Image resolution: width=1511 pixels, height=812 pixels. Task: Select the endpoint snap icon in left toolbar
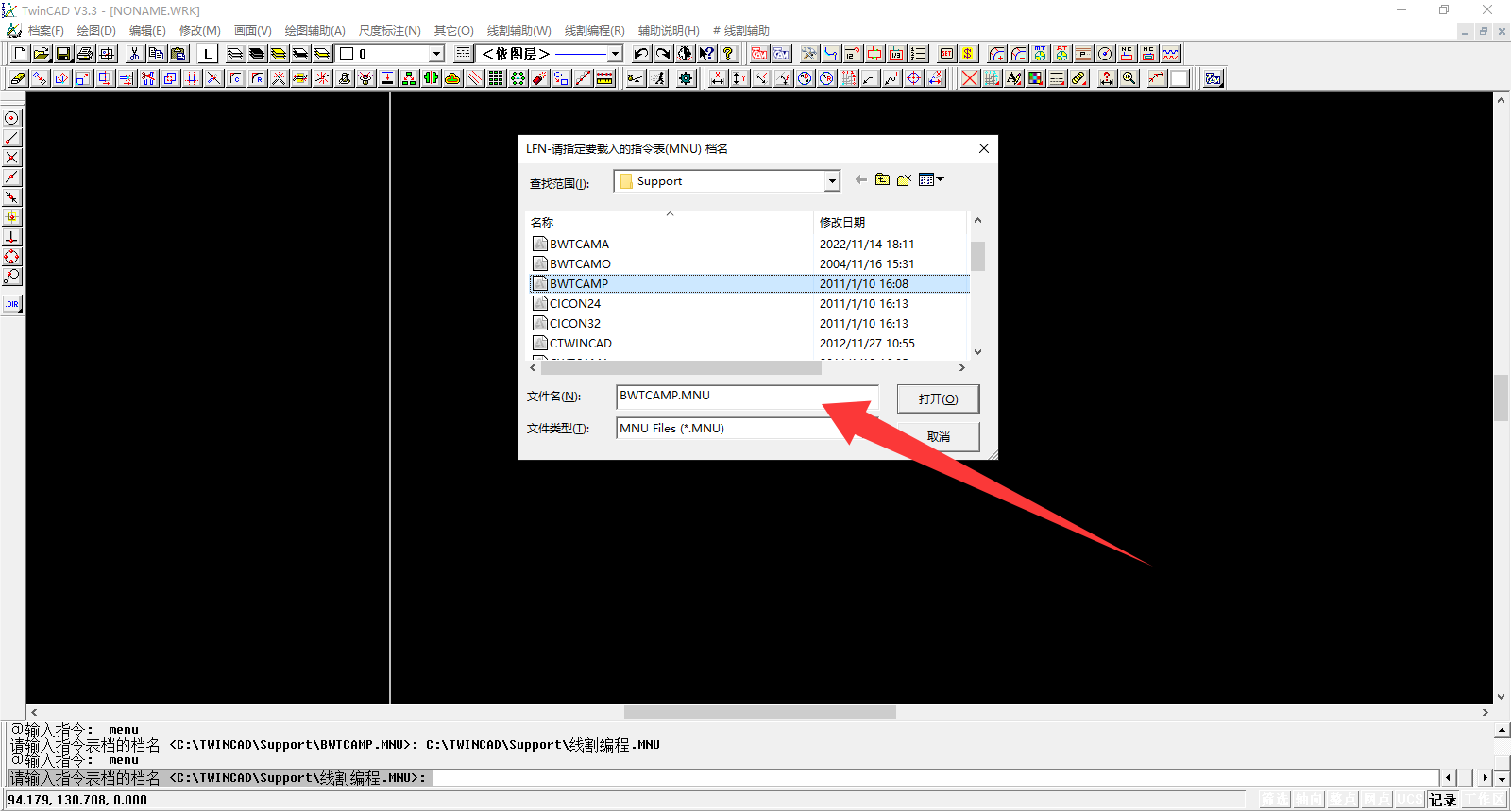pos(11,138)
